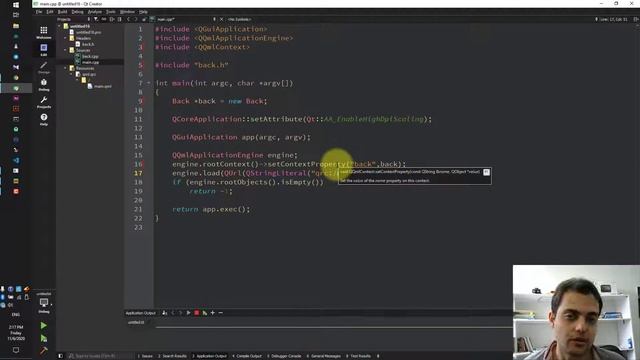Close the main.cpp document with X
Screen dimensions: 640x360
[x=222, y=19]
